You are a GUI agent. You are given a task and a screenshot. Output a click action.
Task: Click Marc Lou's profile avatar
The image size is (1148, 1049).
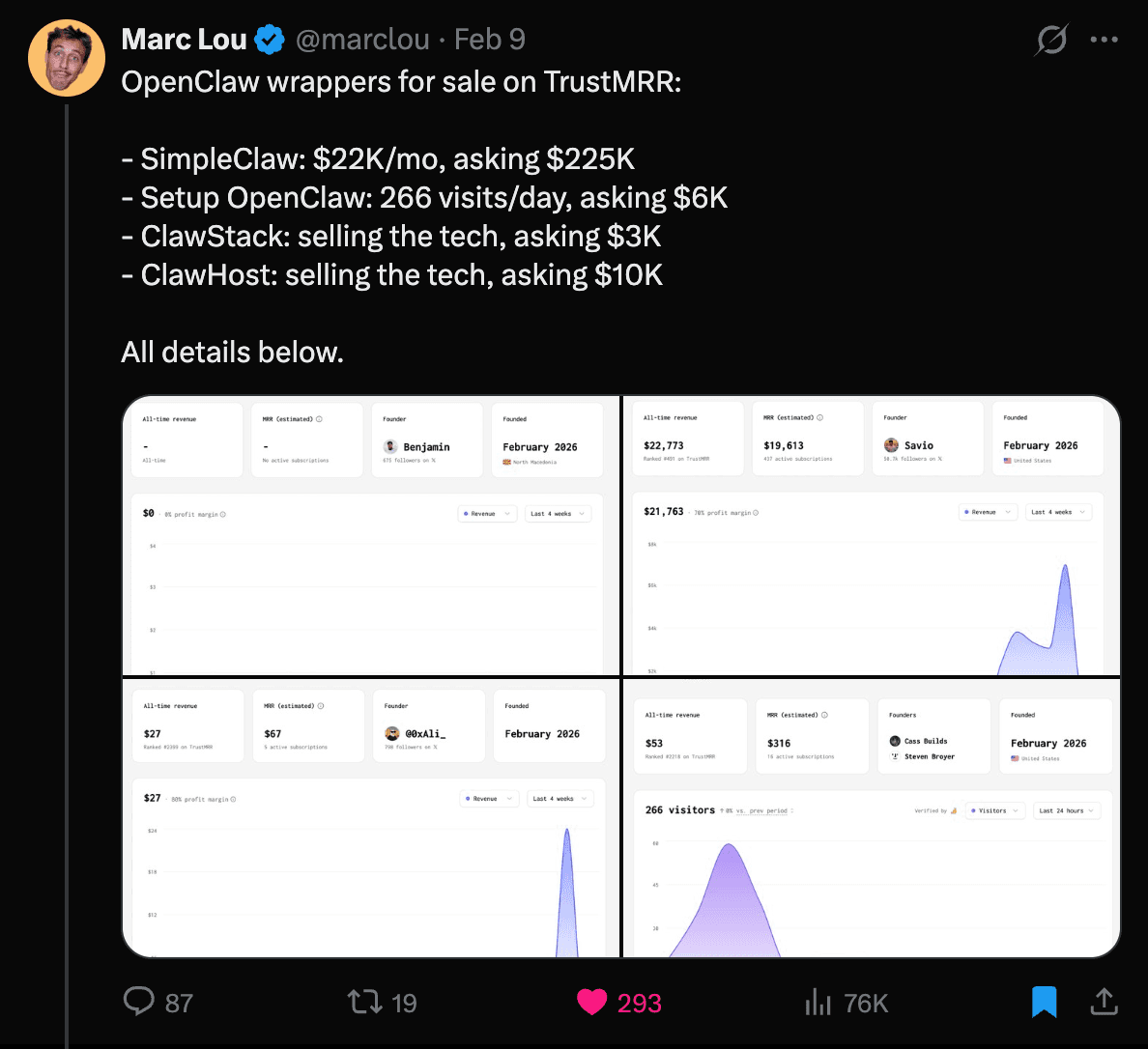click(x=66, y=58)
